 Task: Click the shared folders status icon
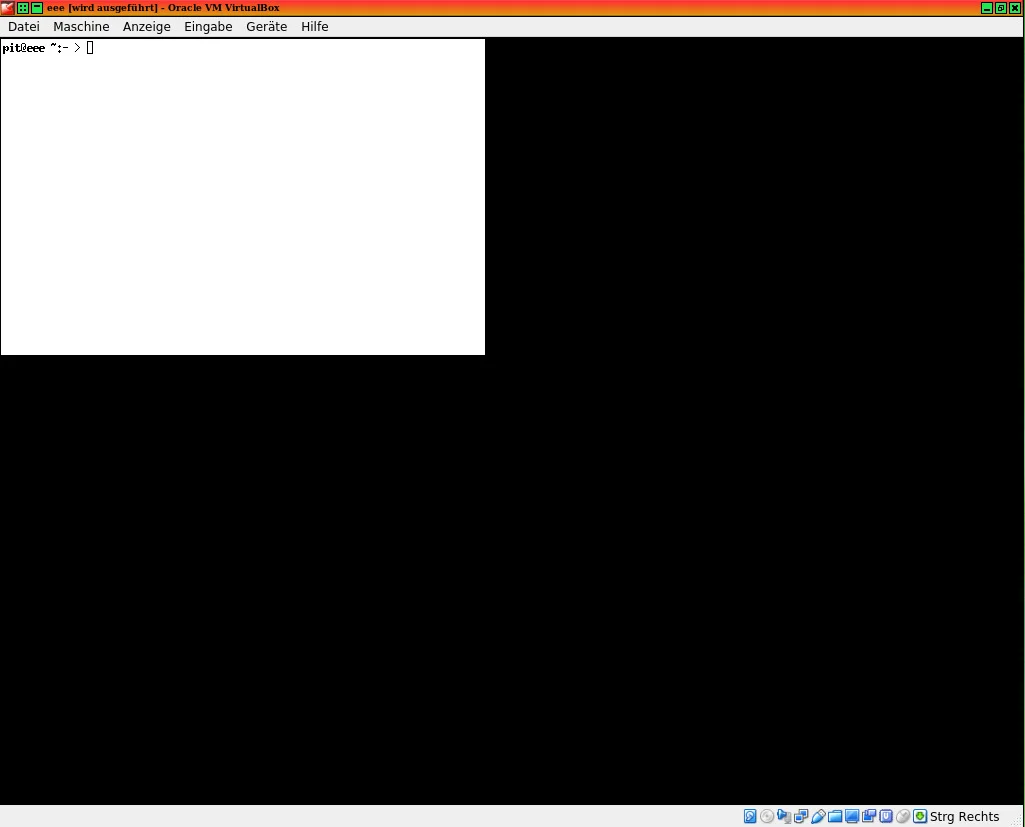[835, 816]
